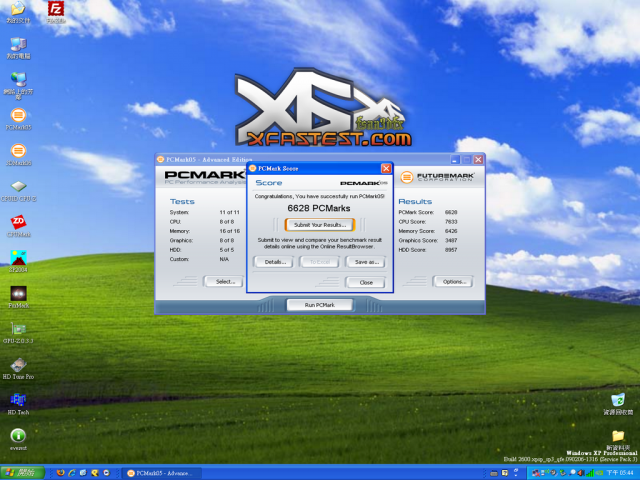This screenshot has height=480, width=640.
Task: Click the Run PCMark button
Action: click(320, 305)
